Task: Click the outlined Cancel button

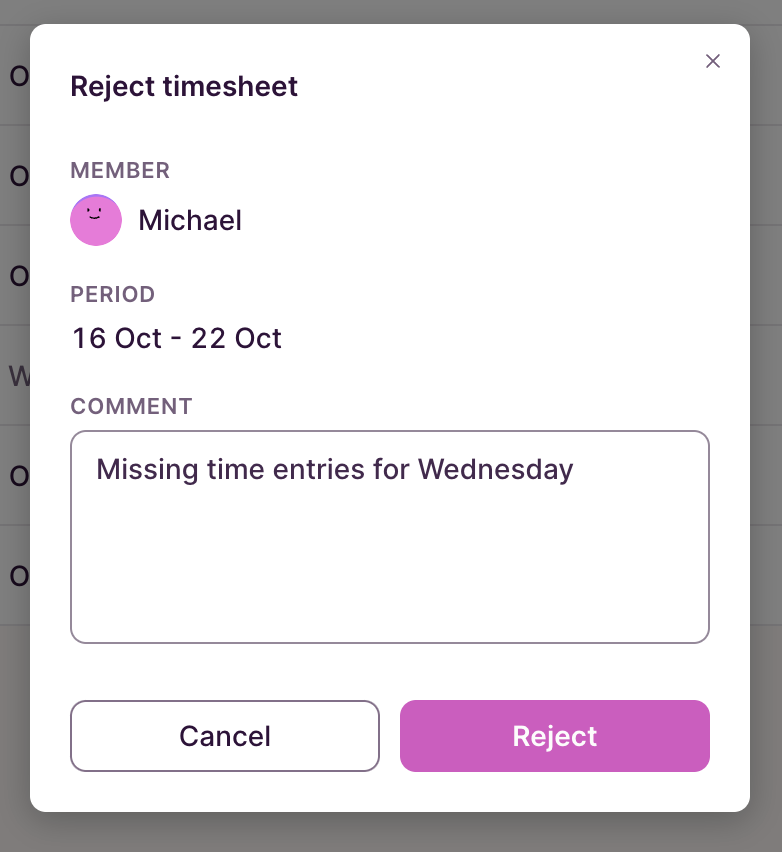Action: coord(224,736)
